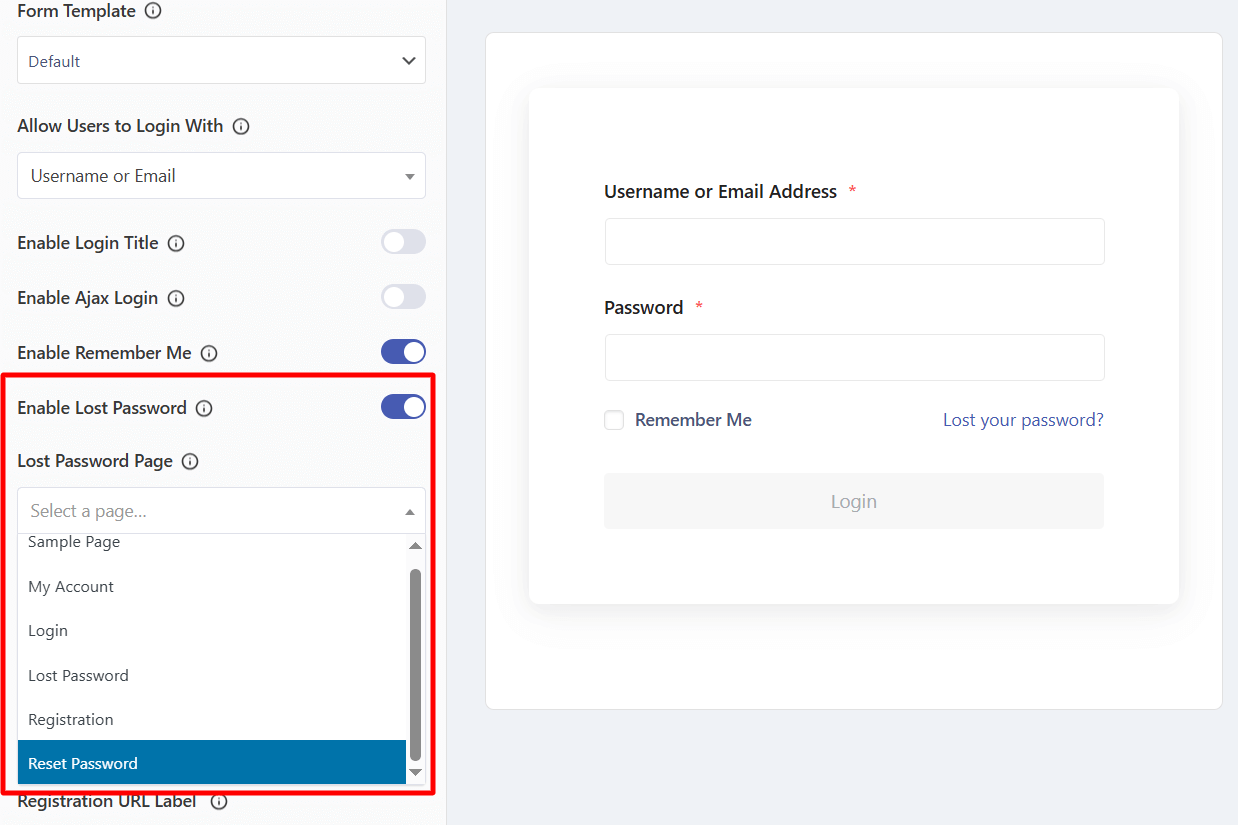
Task: Click the Login button in the preview
Action: (854, 501)
